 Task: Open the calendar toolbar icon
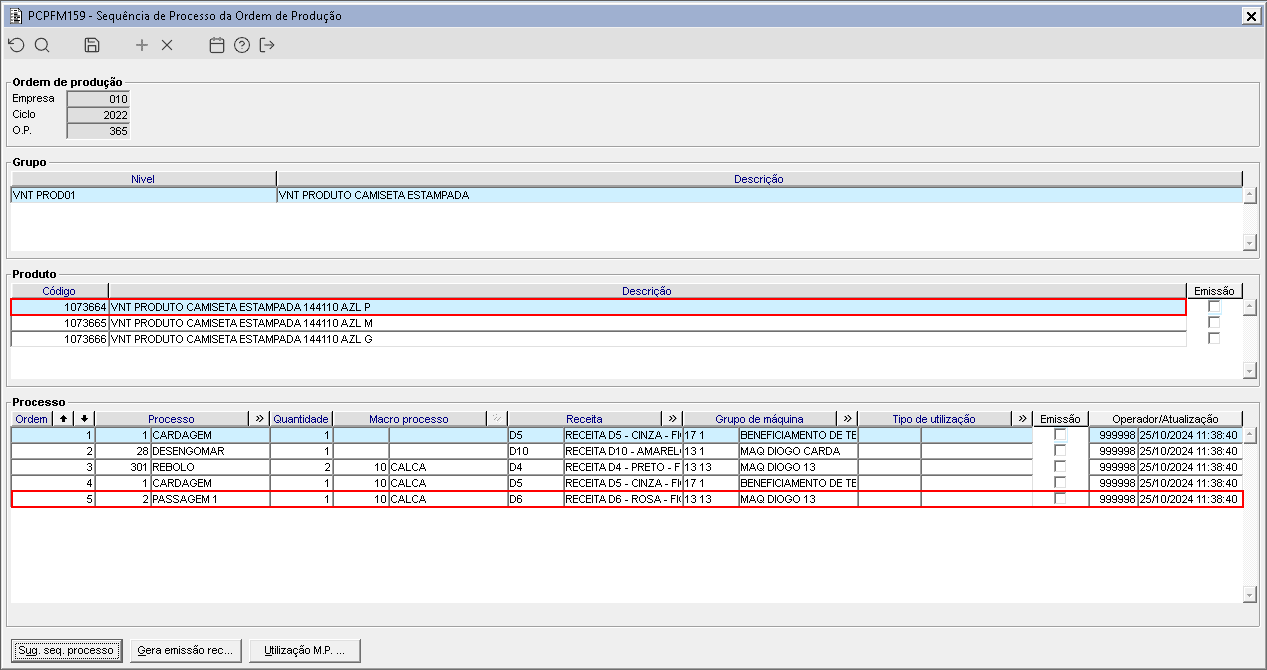pos(217,45)
